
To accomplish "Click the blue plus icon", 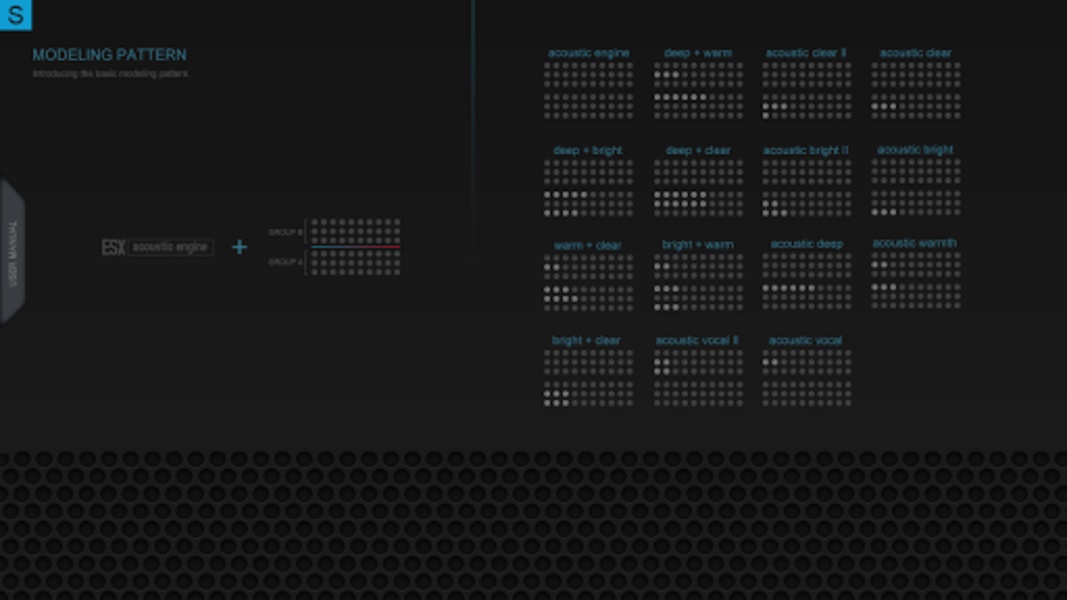I will click(x=240, y=247).
